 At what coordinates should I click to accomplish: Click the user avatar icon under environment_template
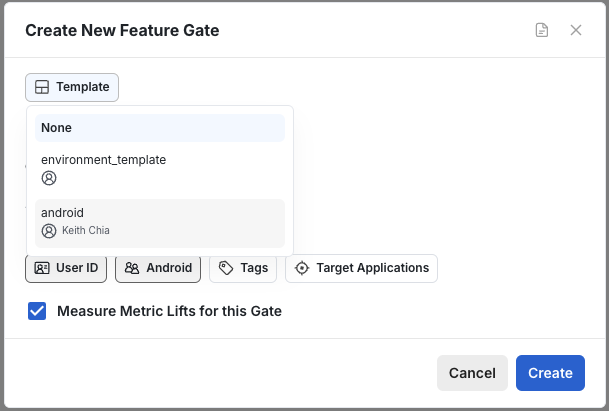49,178
